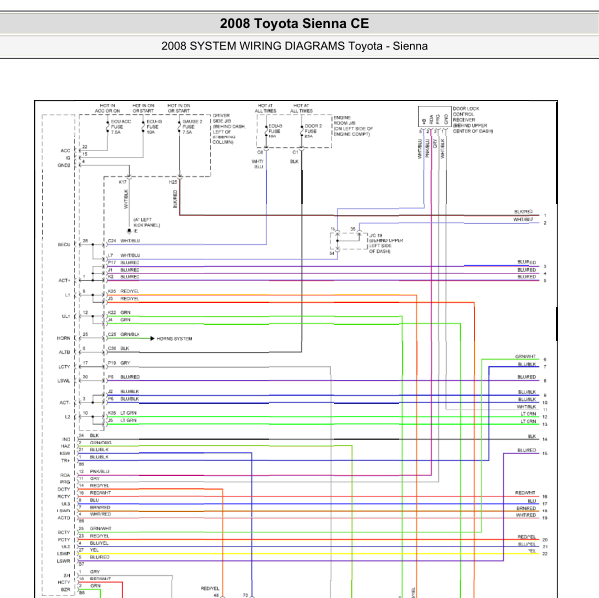This screenshot has width=599, height=598.
Task: Click the BRN/RED label at right connector 18
Action: tap(526, 509)
